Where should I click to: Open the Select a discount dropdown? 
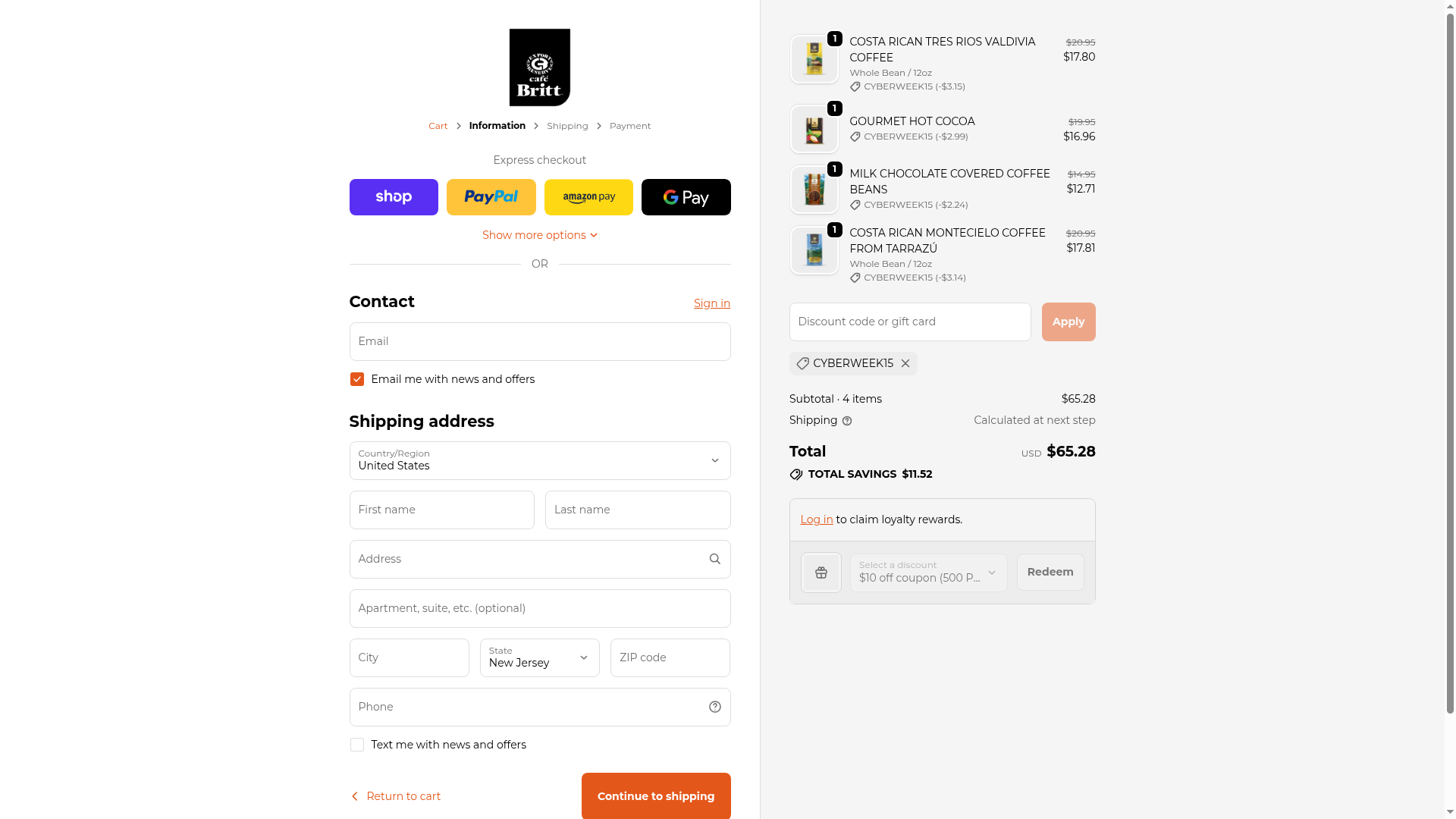click(x=929, y=573)
